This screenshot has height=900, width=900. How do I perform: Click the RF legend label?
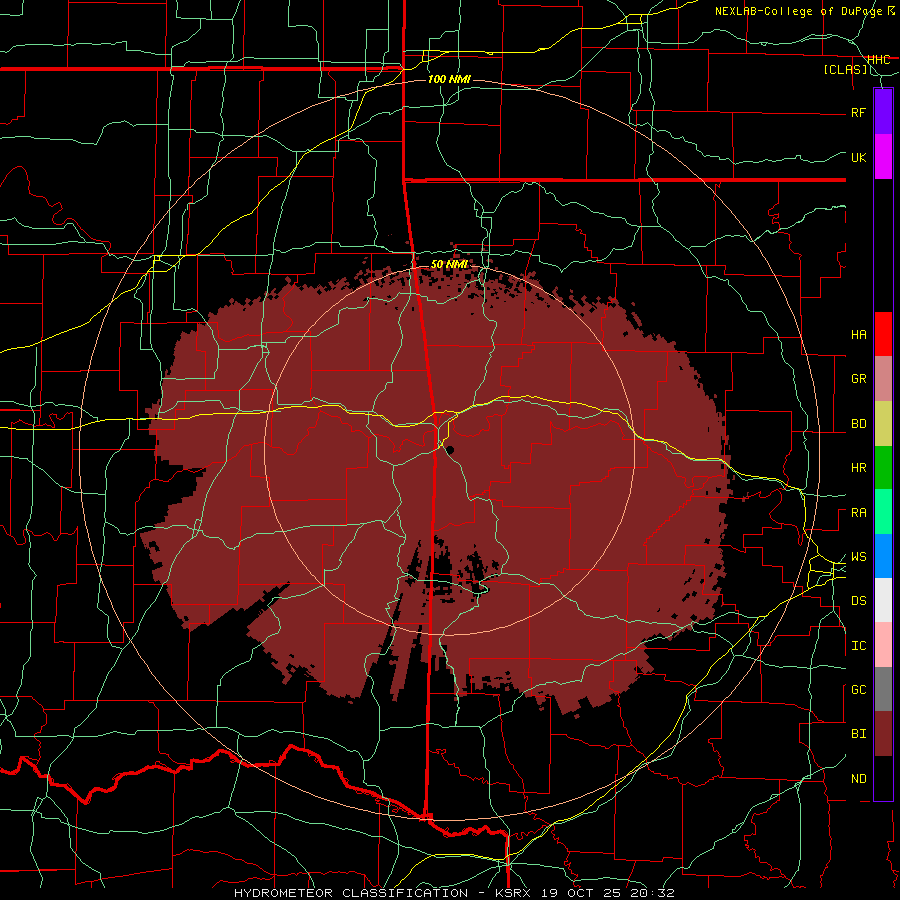(858, 112)
